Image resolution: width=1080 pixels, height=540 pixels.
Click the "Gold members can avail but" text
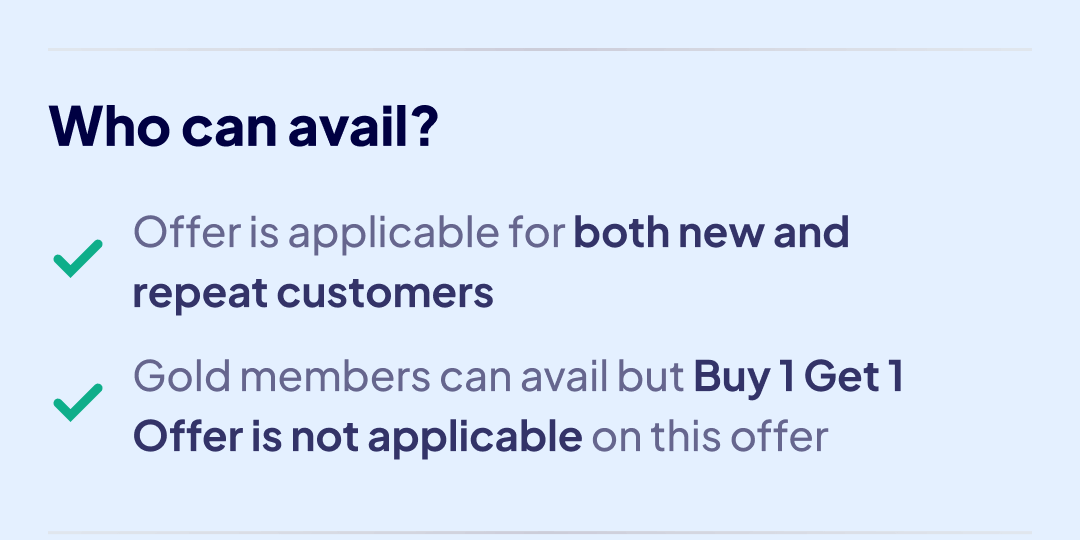point(409,377)
